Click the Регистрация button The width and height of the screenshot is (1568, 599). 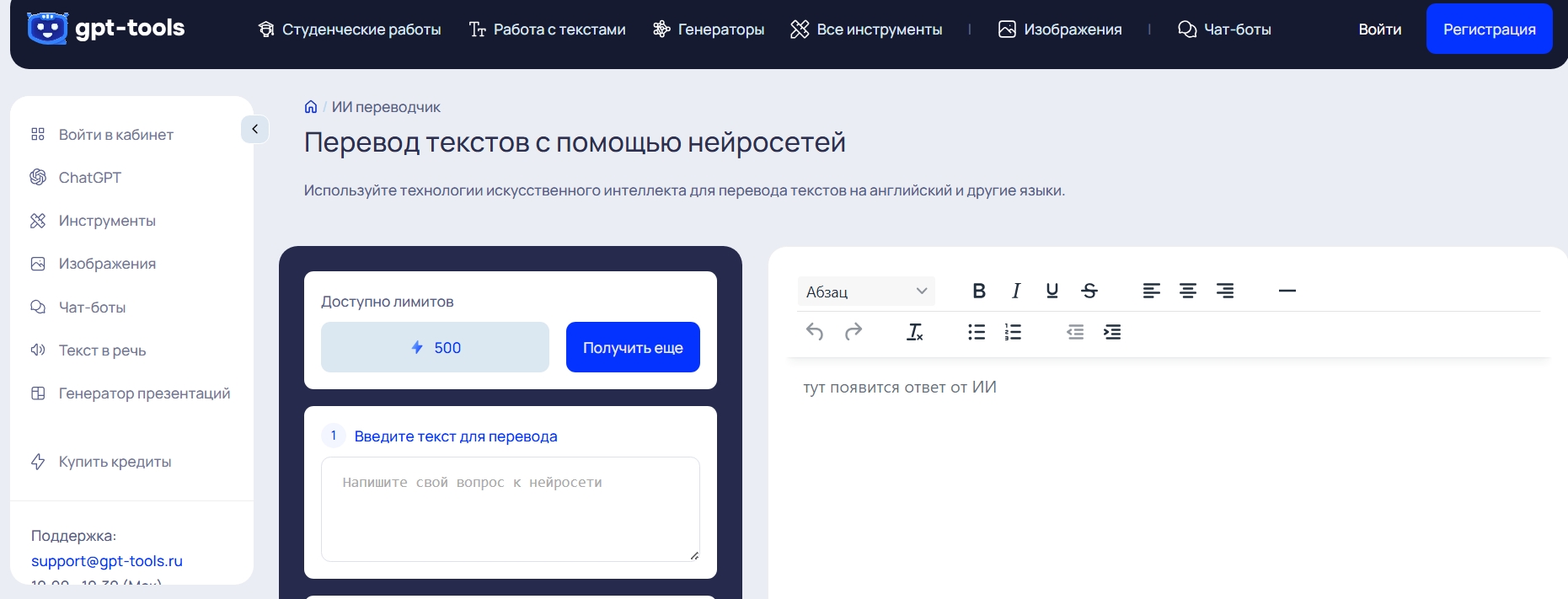(1489, 29)
